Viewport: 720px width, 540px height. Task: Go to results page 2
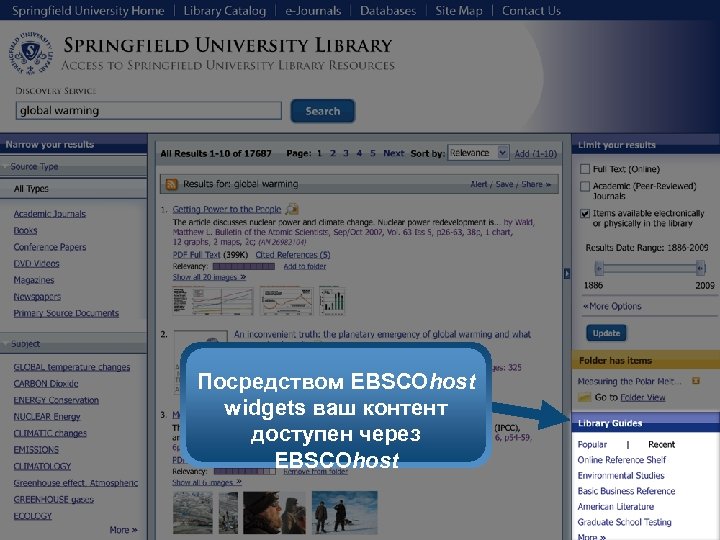coord(333,153)
